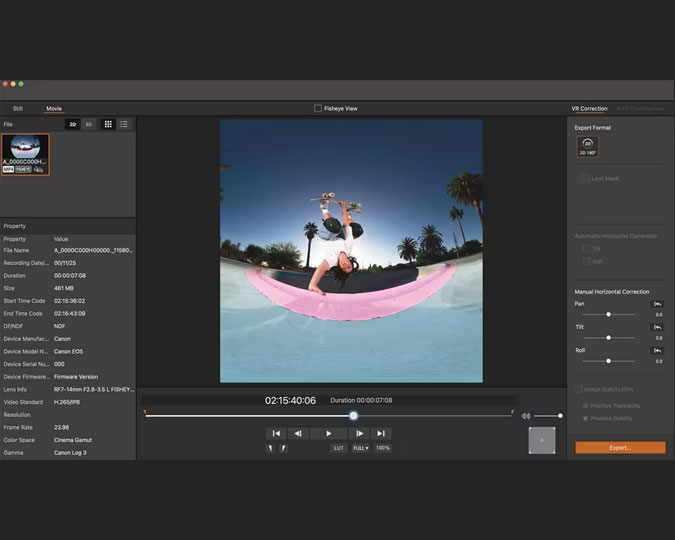675x540 pixels.
Task: Enable Image Stabilization checkbox
Action: (578, 389)
